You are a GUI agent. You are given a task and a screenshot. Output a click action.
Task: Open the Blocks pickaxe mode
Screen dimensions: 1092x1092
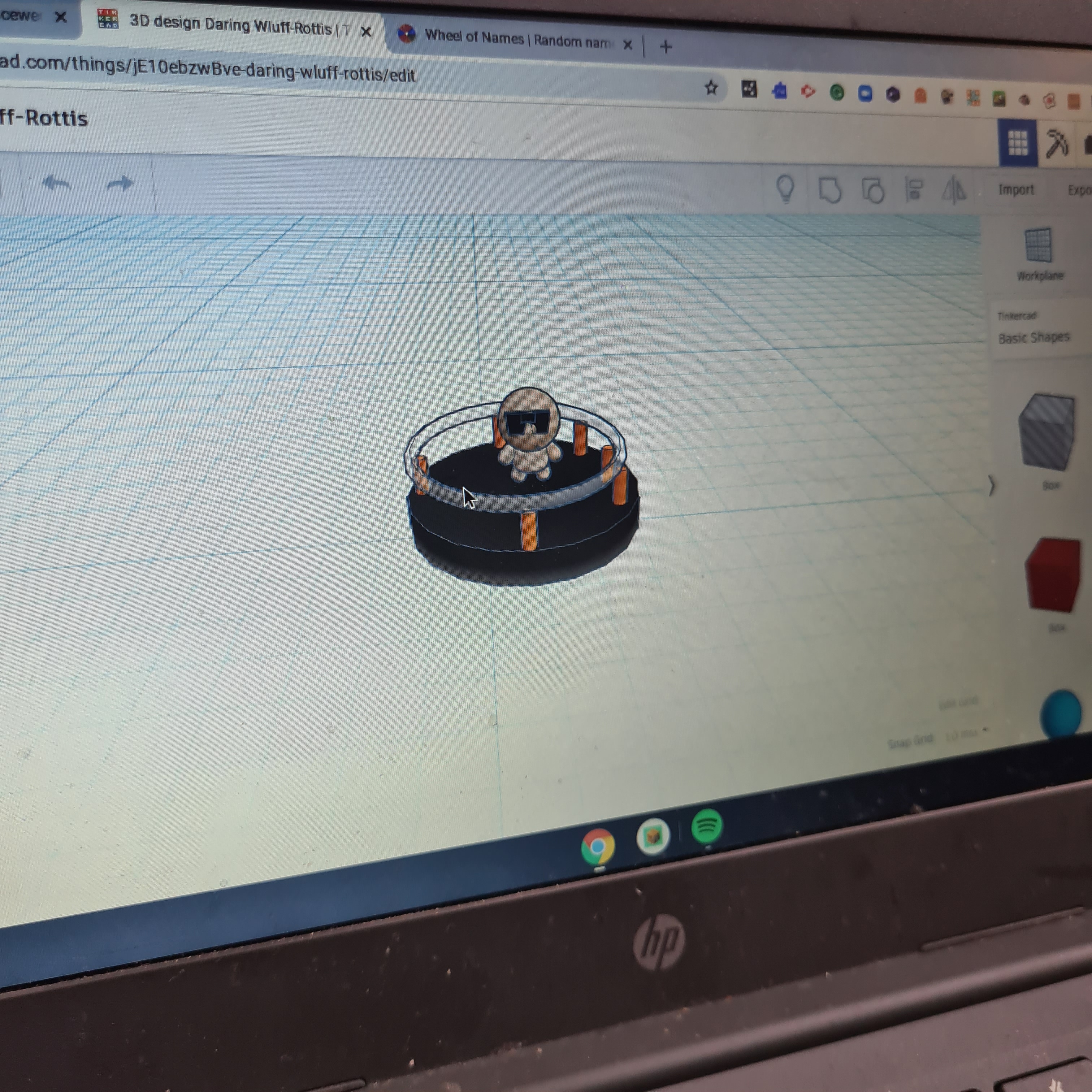pyautogui.click(x=1056, y=144)
